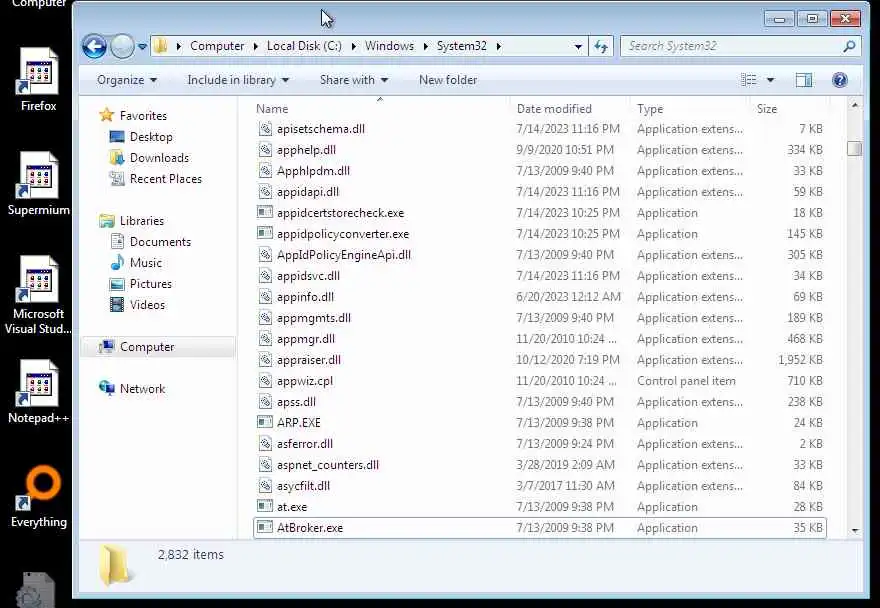Click the 1,952 KB size cell

800,360
